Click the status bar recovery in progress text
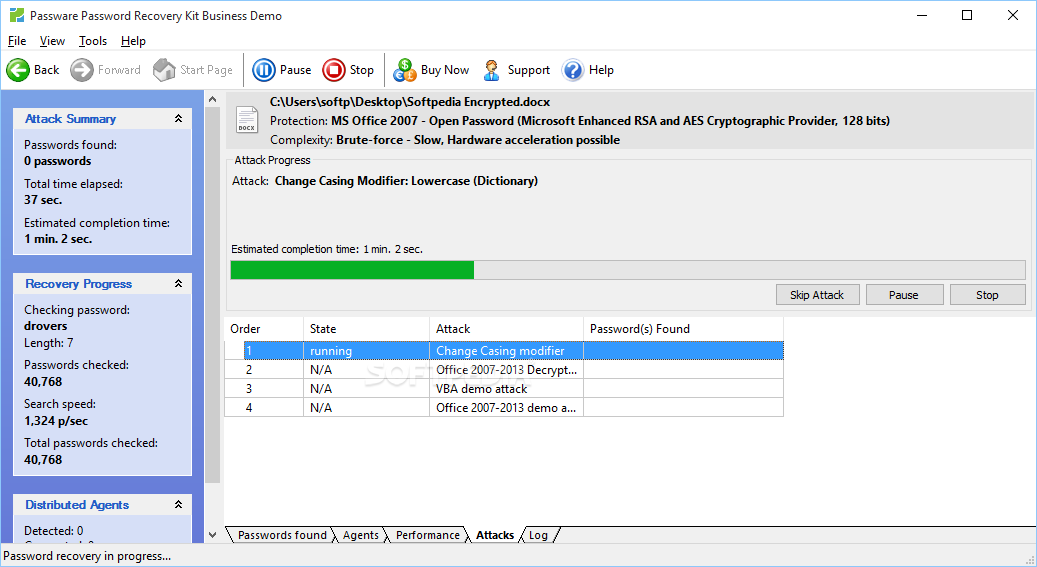The image size is (1037, 567). click(x=87, y=556)
